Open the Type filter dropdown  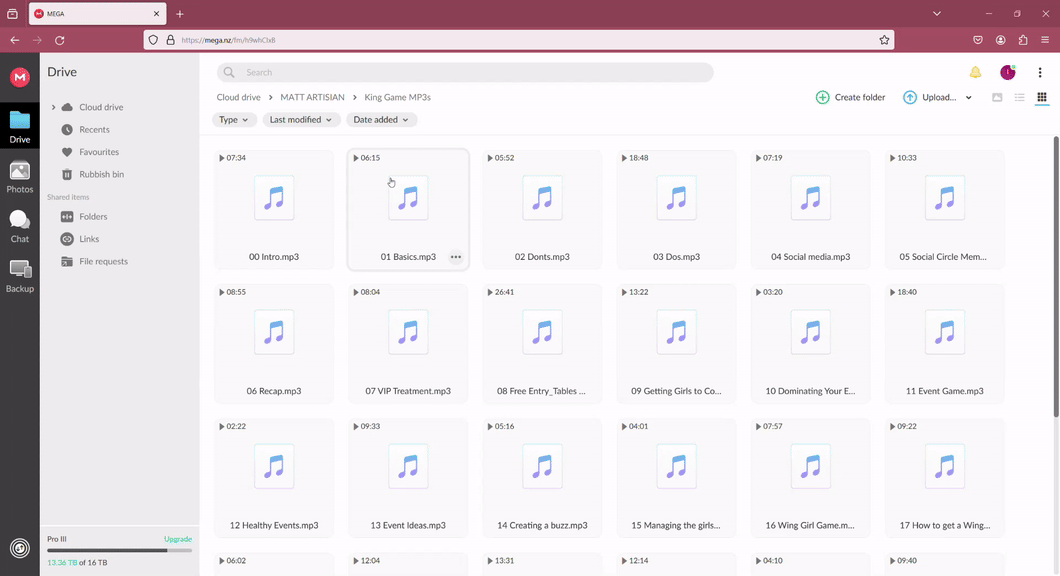point(233,120)
